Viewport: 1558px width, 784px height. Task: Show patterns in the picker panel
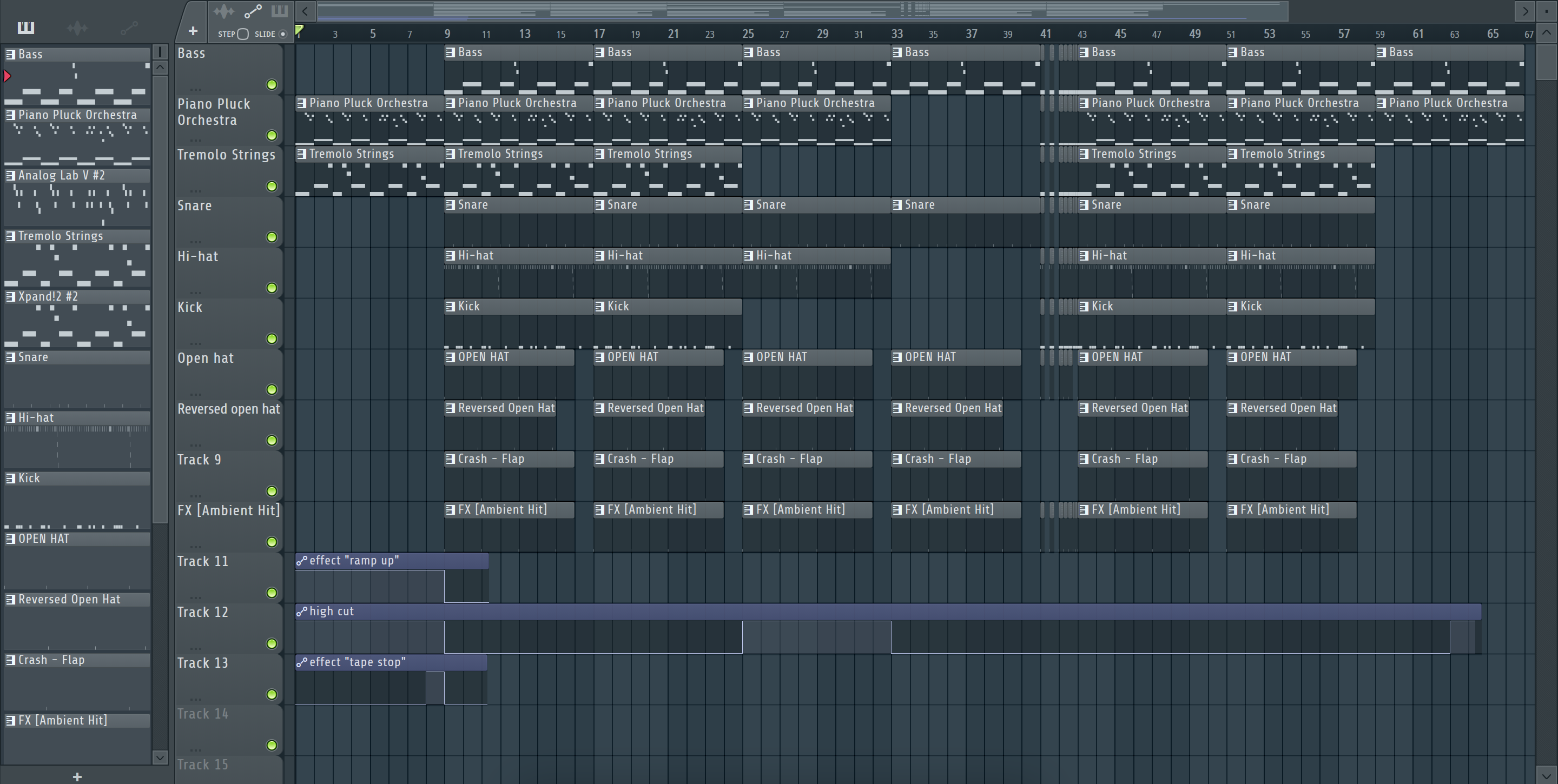pos(26,28)
